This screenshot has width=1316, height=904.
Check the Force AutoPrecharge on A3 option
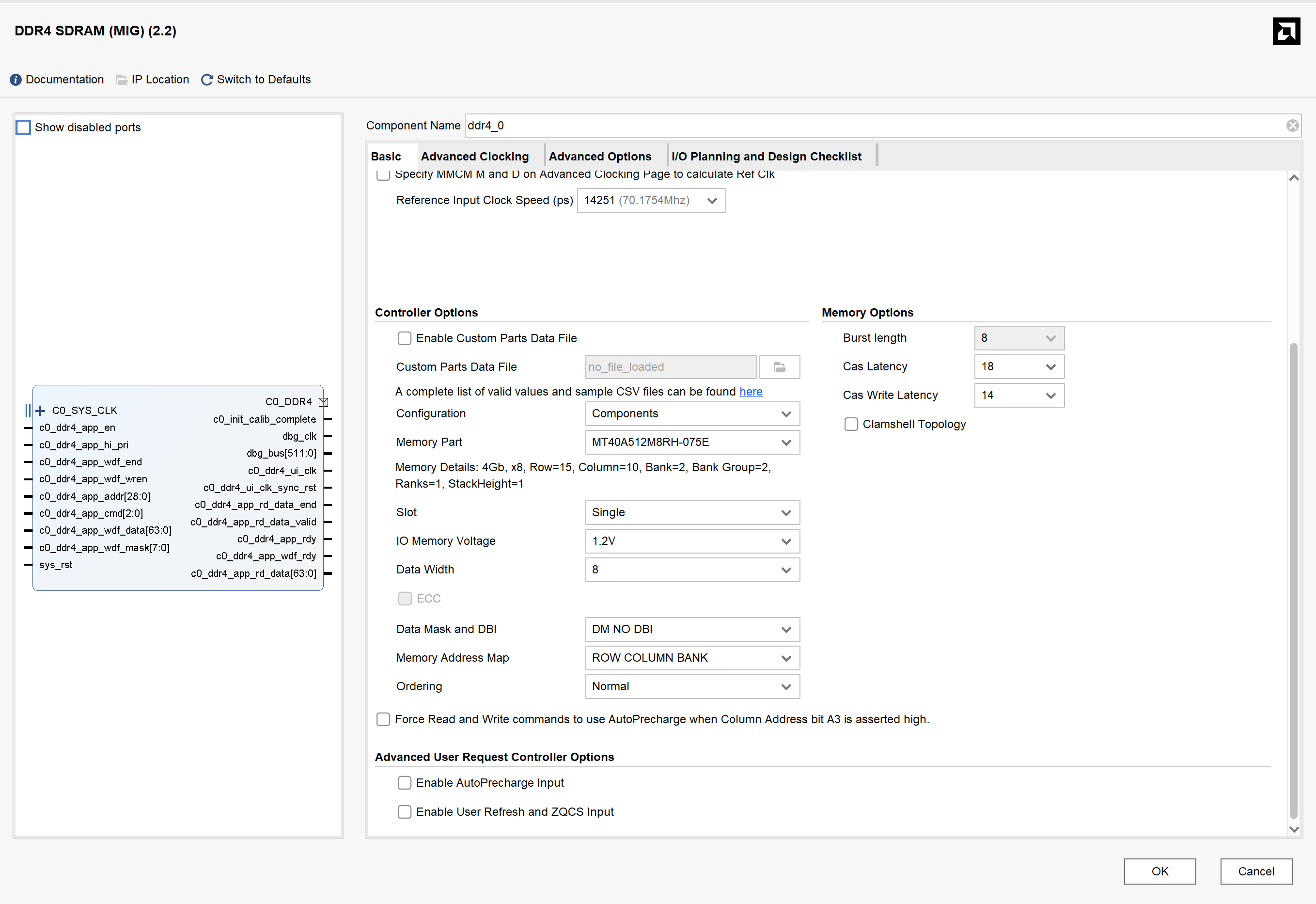pos(383,719)
